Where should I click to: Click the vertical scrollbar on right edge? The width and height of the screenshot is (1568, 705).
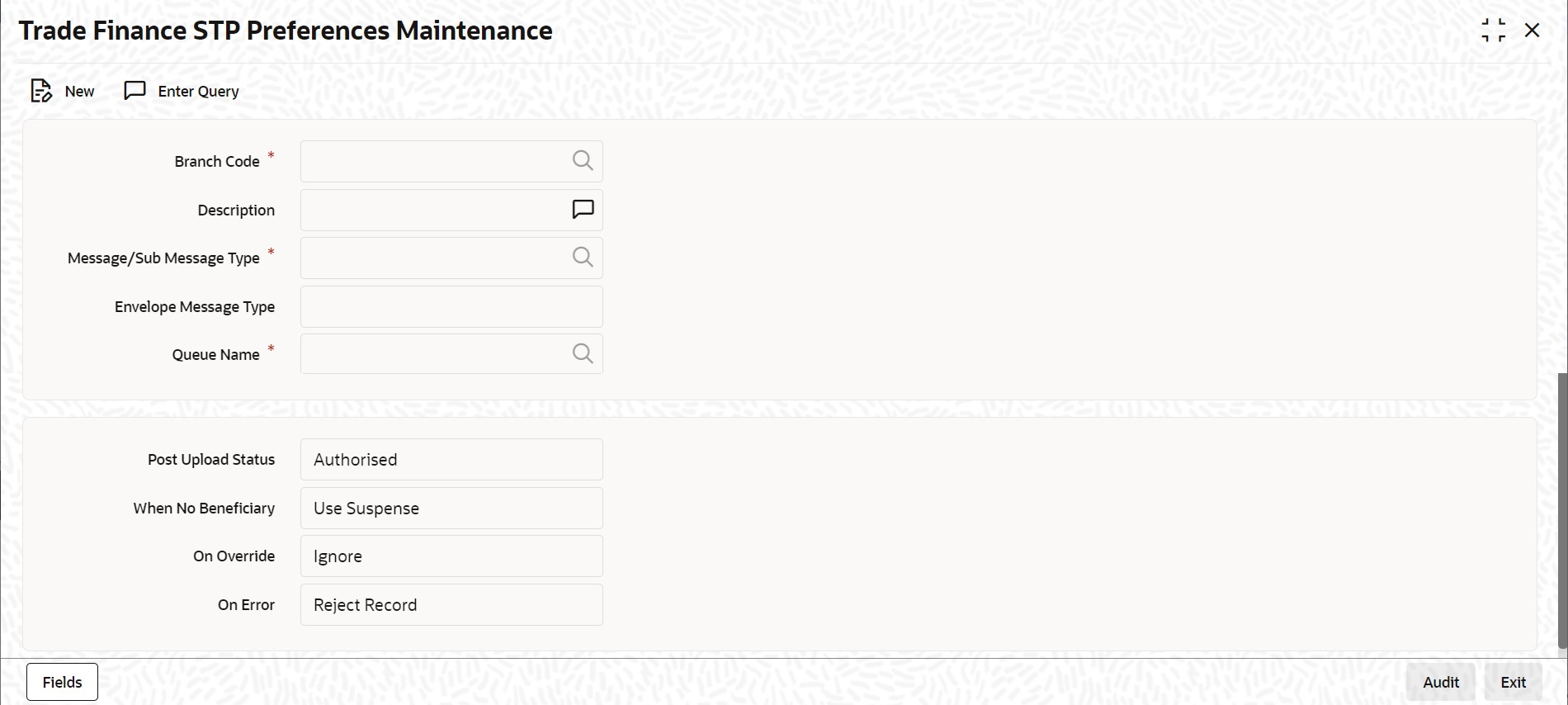point(1562,510)
